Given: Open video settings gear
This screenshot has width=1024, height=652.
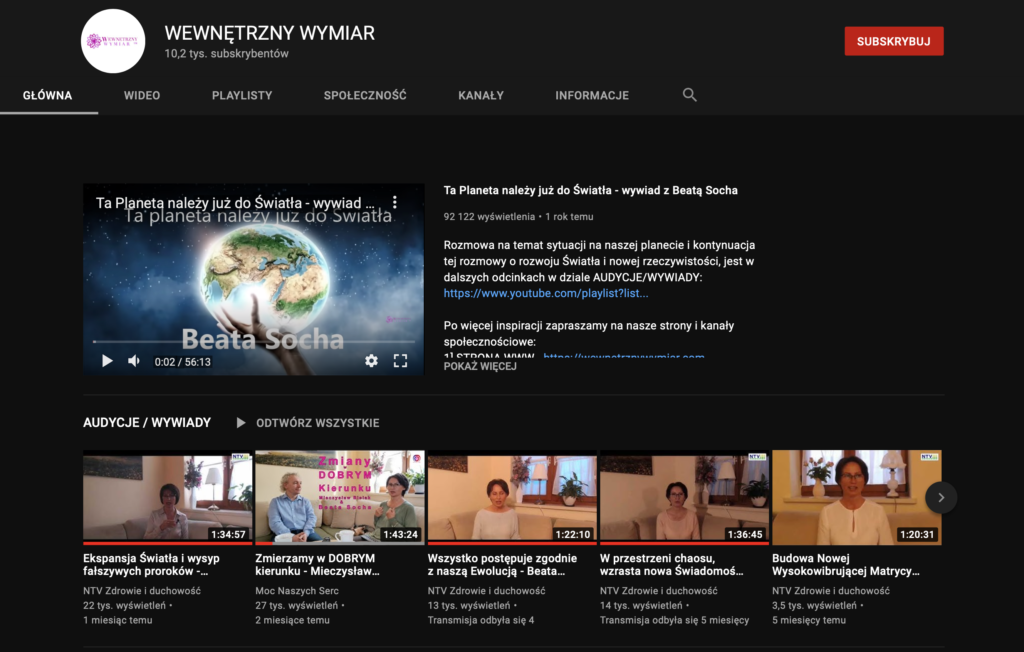Looking at the screenshot, I should click(371, 361).
